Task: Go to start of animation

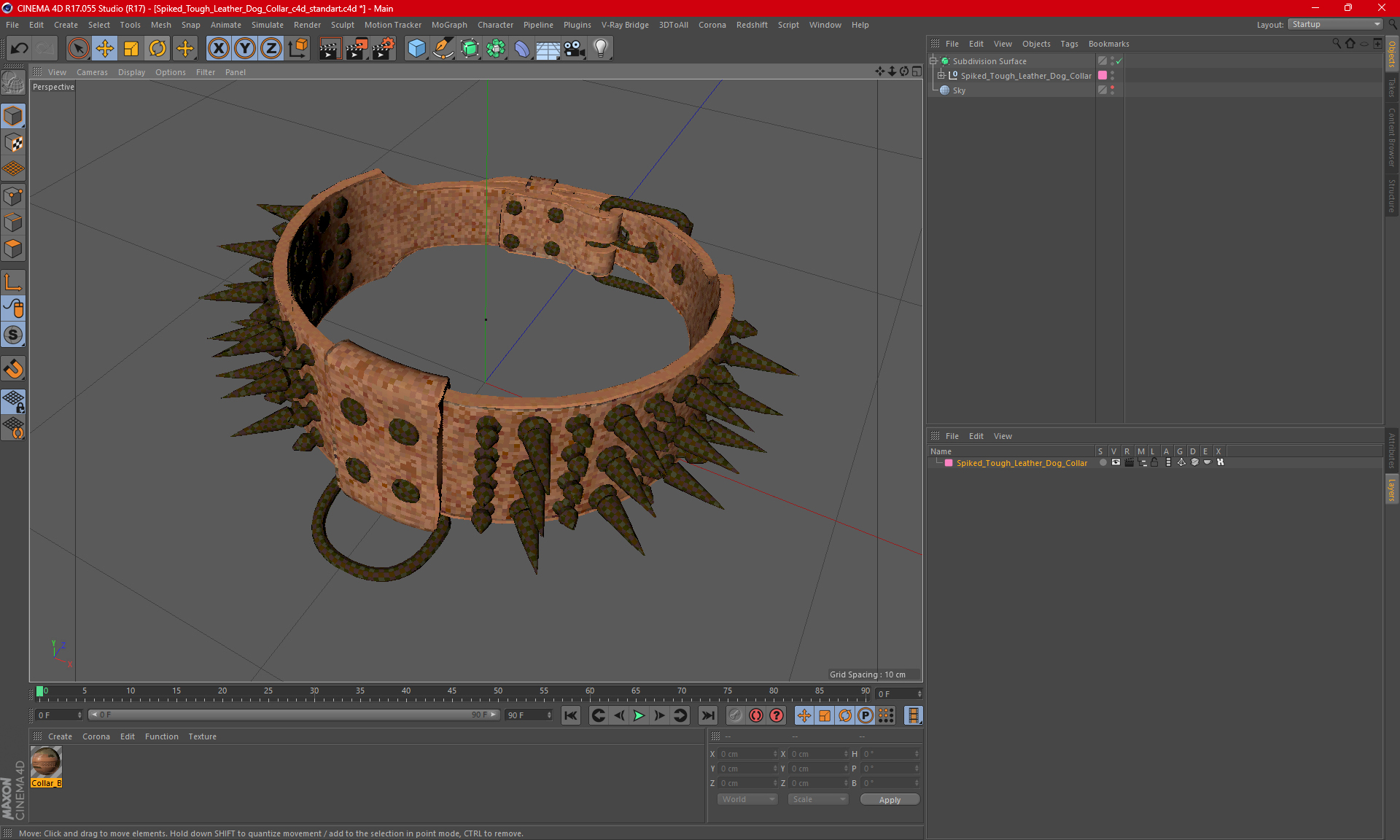Action: pyautogui.click(x=571, y=715)
